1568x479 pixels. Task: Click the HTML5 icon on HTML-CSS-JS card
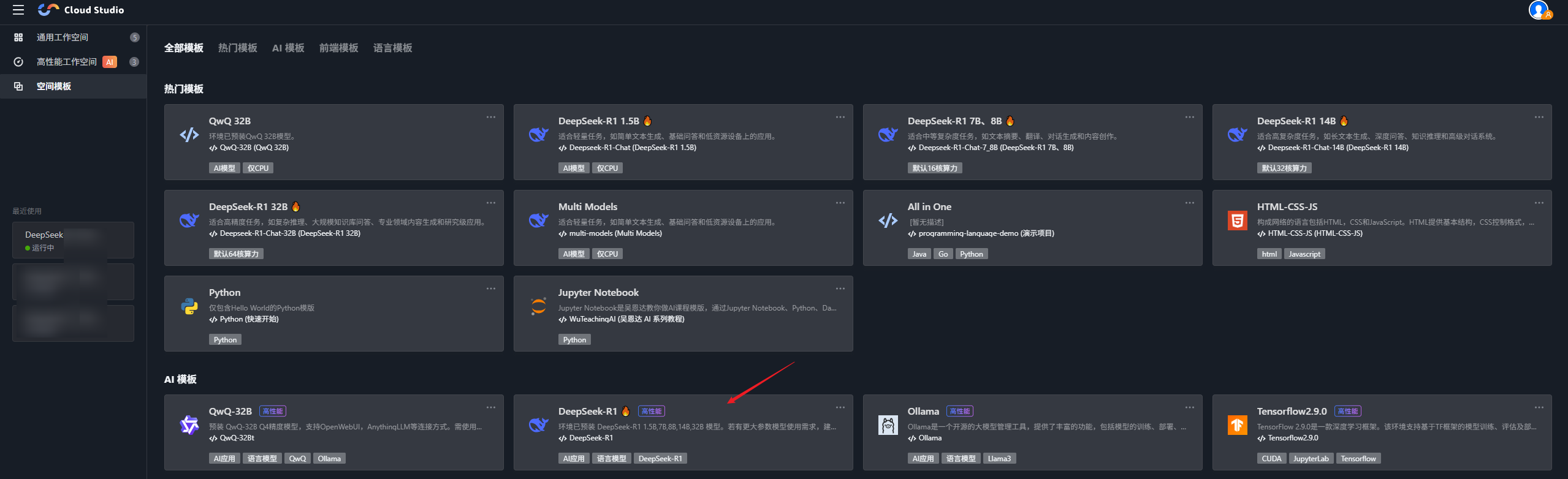[1237, 221]
